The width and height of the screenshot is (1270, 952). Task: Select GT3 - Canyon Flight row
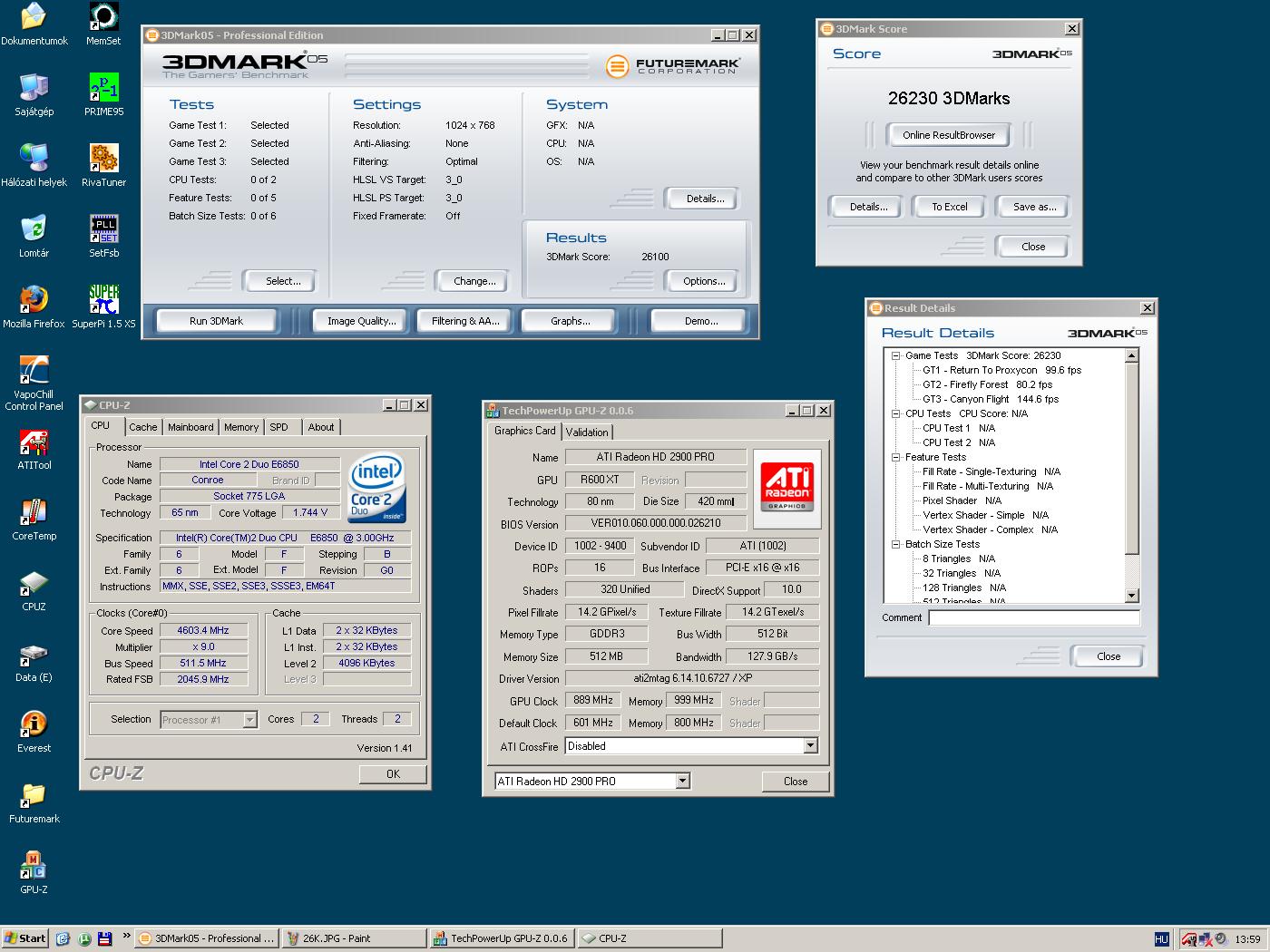point(991,399)
